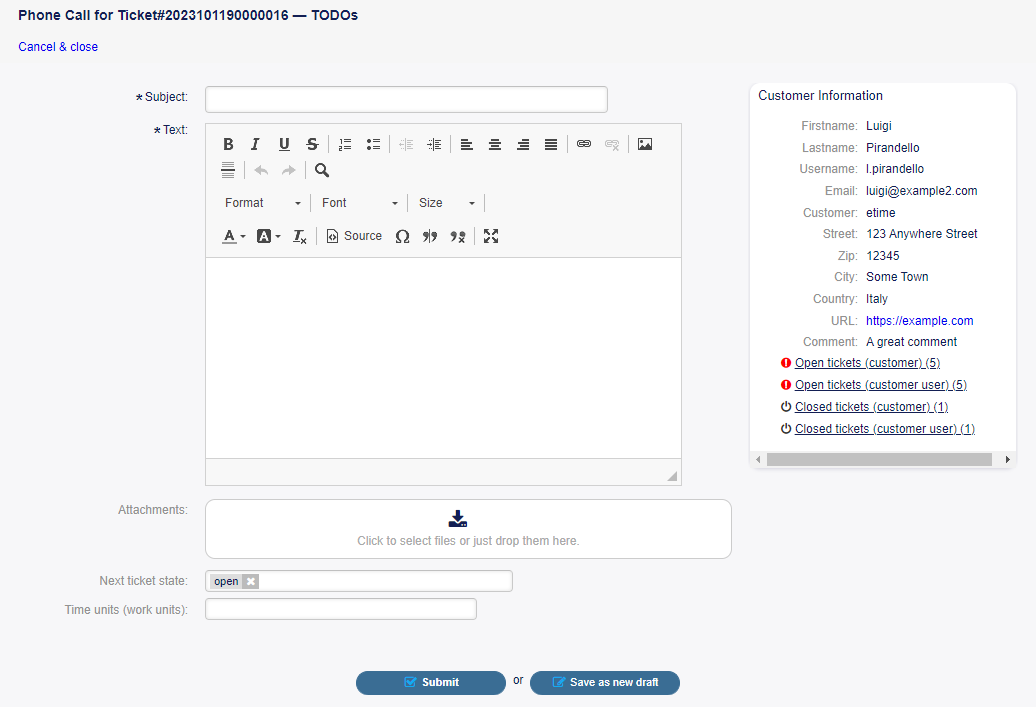The height and width of the screenshot is (707, 1036).
Task: Click into the Subject input field
Action: pos(406,99)
